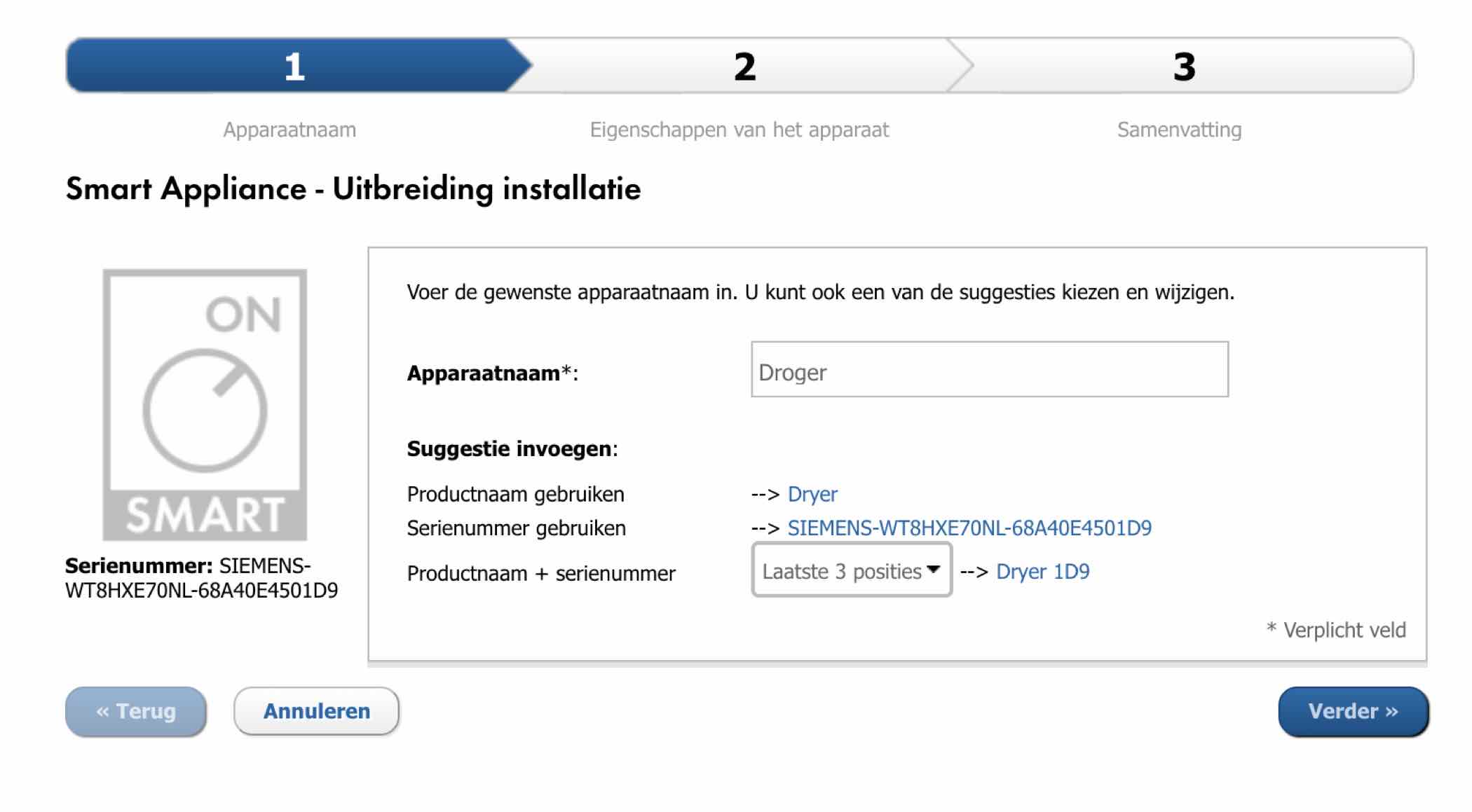Open the 'Laatste 3 posities' dropdown
This screenshot has height=812, width=1472.
tap(851, 570)
